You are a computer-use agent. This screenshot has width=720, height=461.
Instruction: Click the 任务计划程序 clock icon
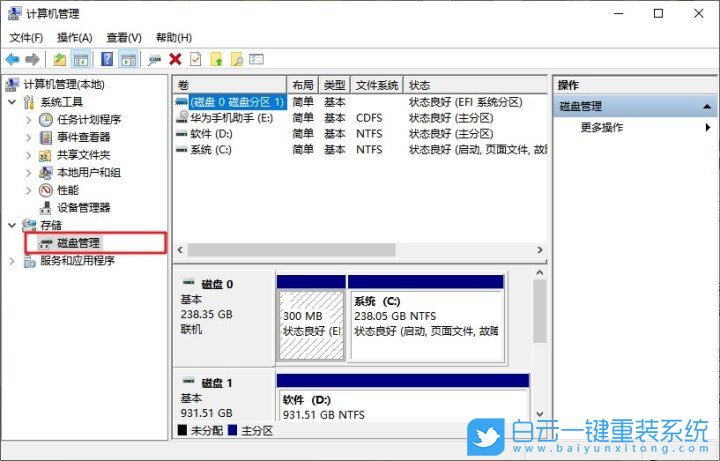click(x=46, y=120)
